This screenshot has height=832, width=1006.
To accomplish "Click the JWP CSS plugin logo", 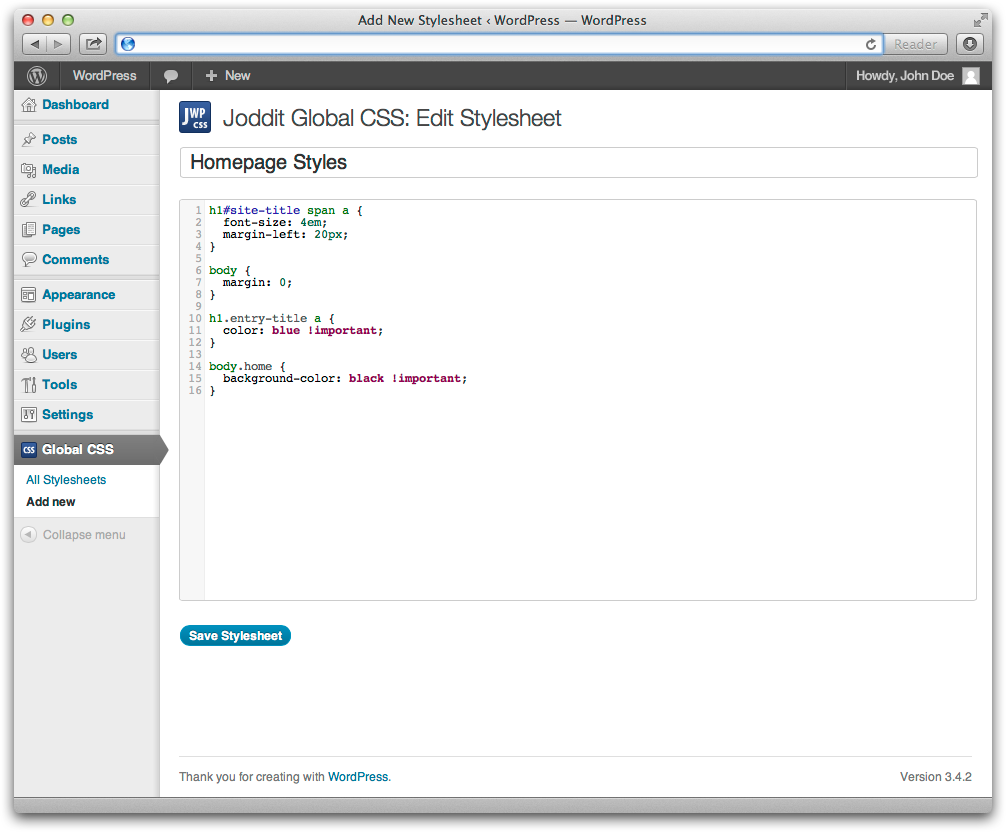I will pyautogui.click(x=195, y=117).
